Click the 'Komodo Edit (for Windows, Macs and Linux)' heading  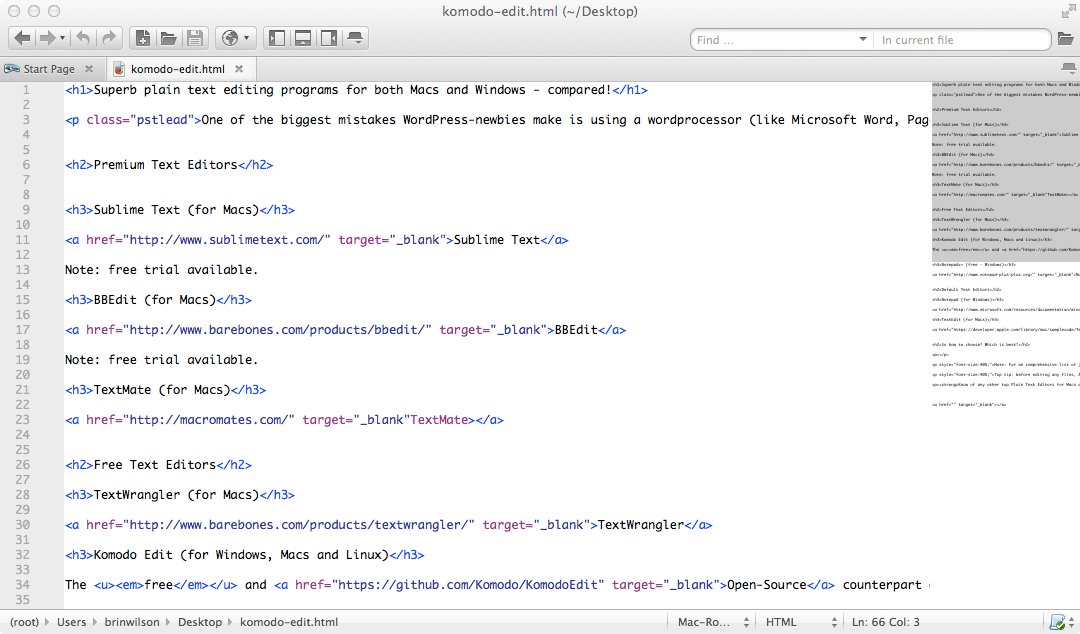241,555
